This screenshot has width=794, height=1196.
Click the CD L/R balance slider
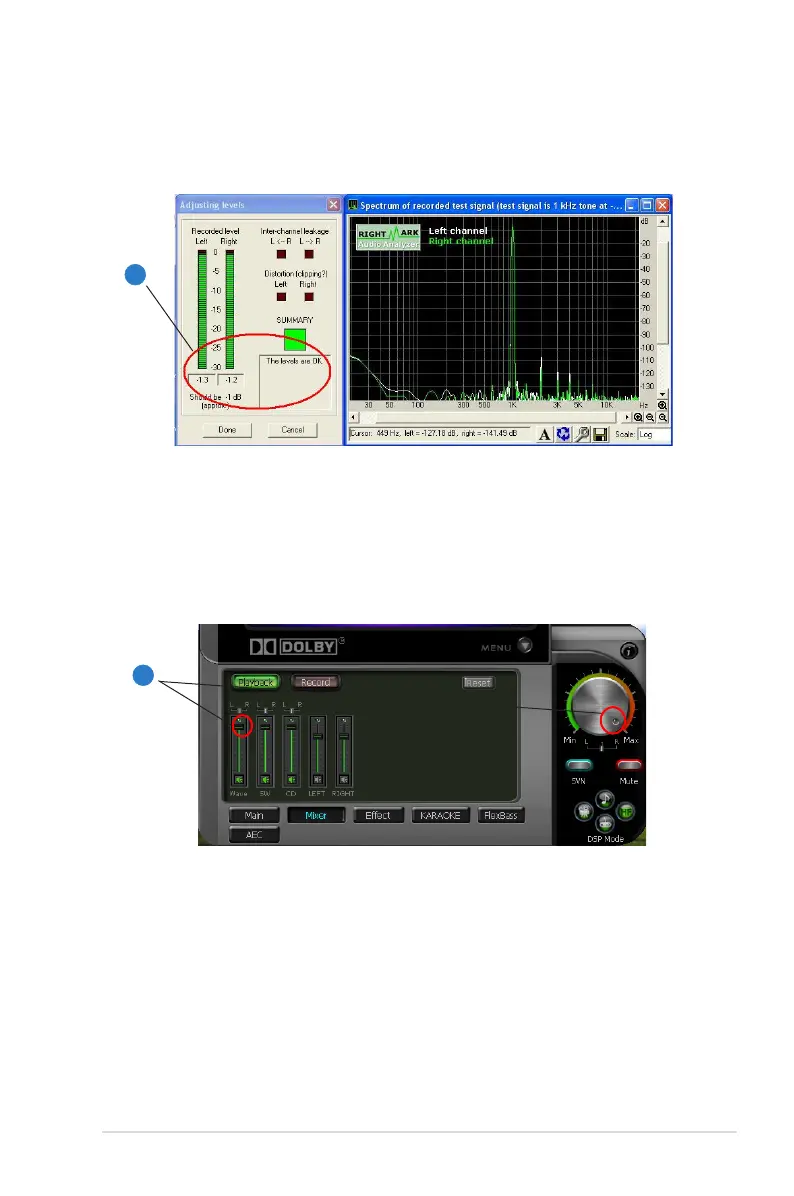click(291, 710)
